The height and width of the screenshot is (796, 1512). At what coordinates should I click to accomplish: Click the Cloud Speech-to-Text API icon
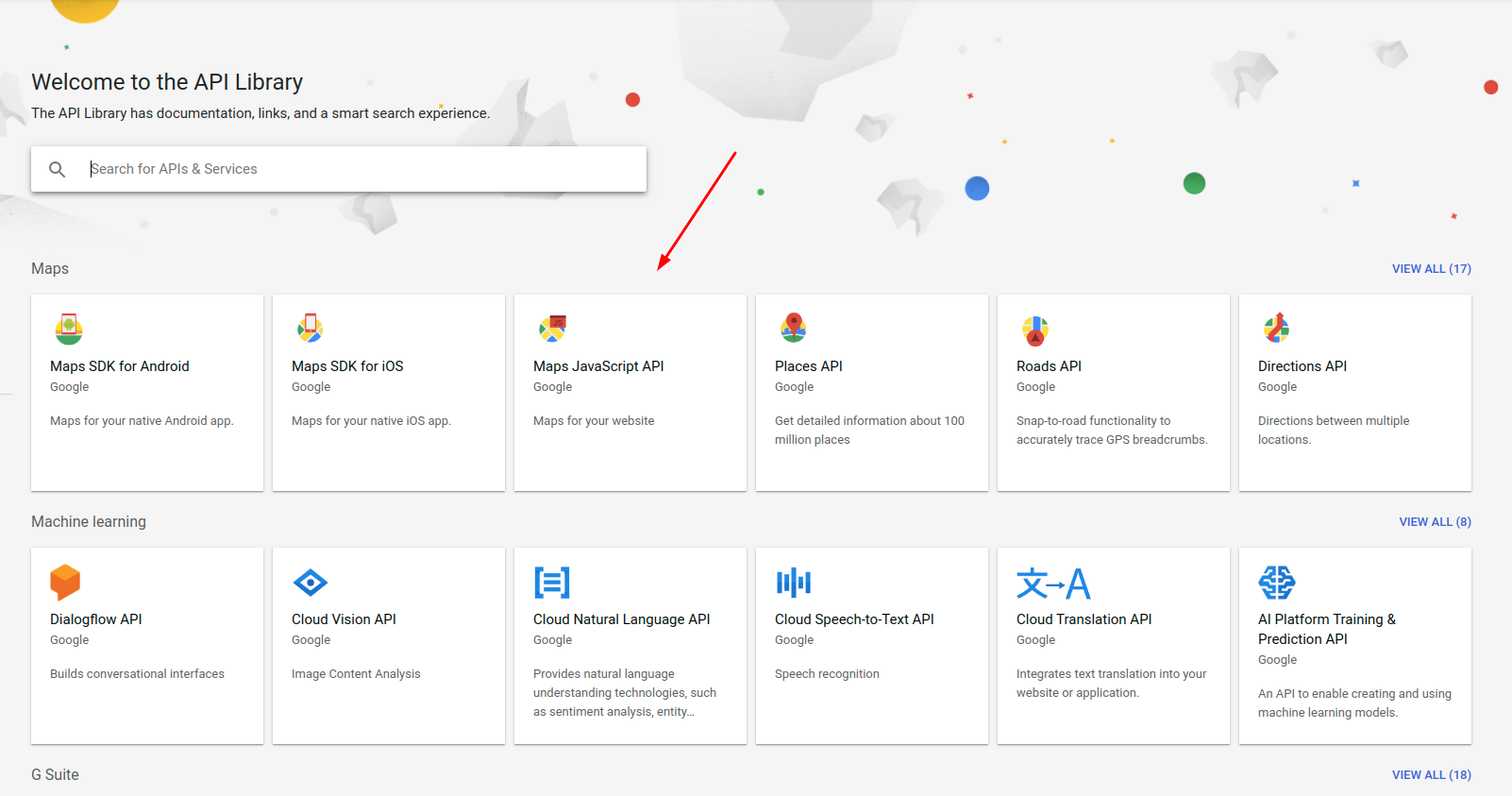click(x=794, y=583)
